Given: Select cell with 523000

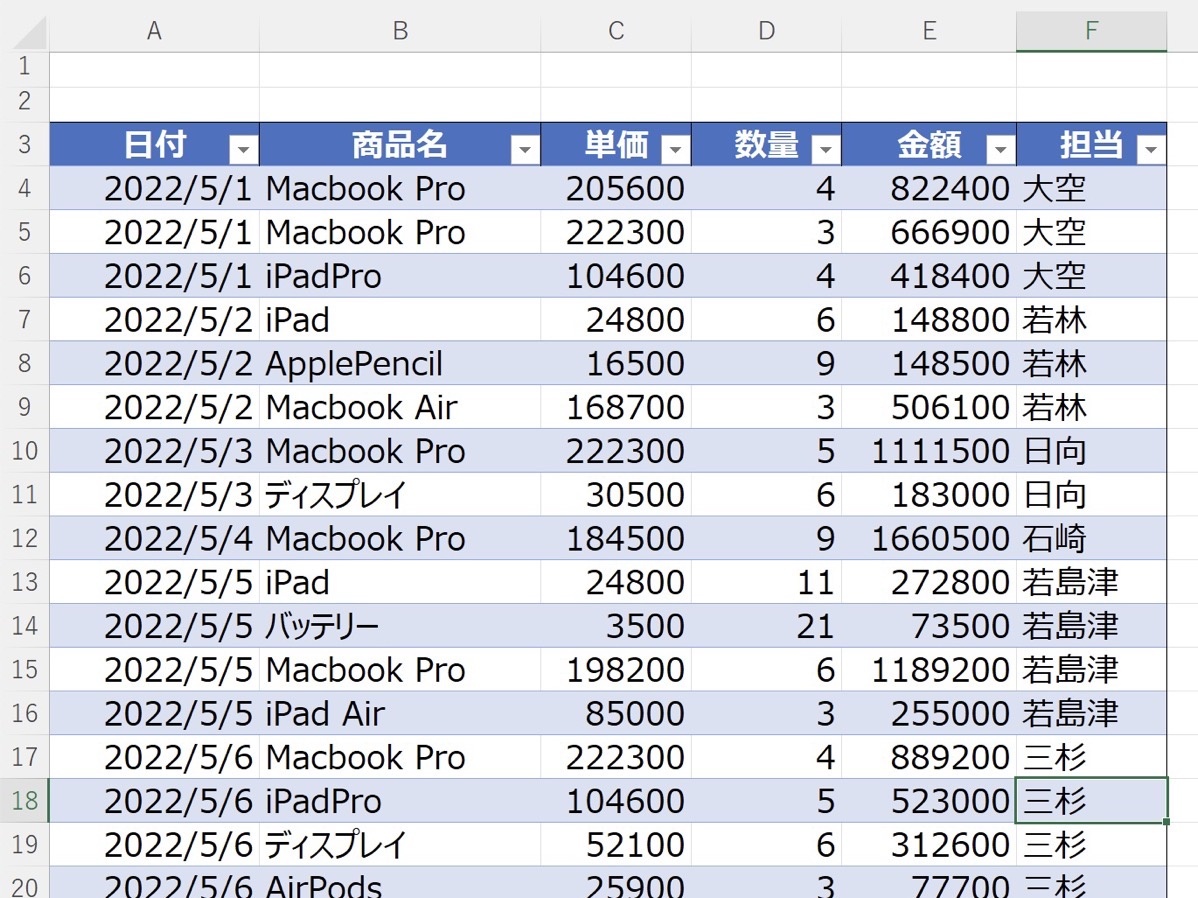Looking at the screenshot, I should click(929, 800).
